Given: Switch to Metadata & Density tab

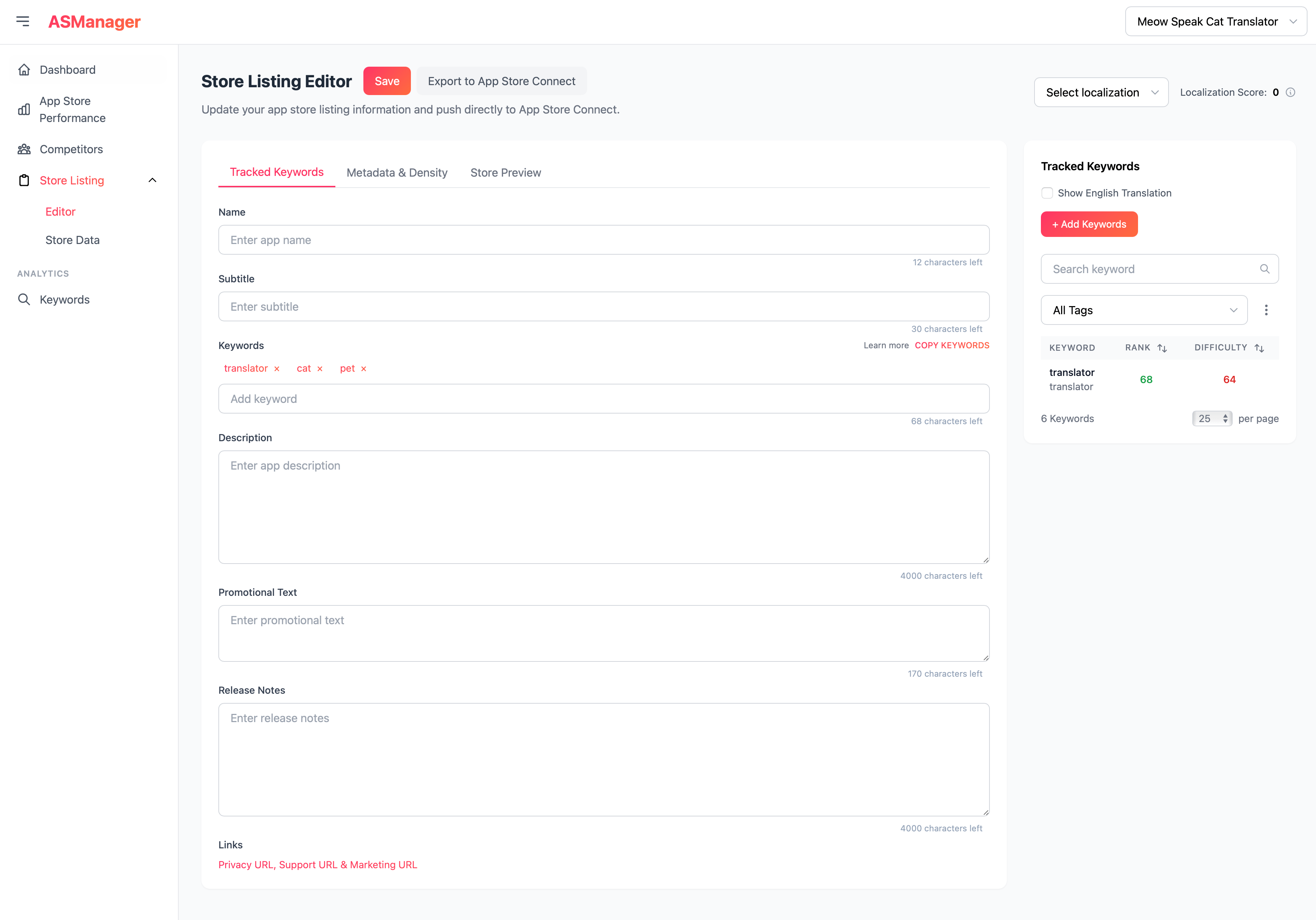Looking at the screenshot, I should (397, 173).
